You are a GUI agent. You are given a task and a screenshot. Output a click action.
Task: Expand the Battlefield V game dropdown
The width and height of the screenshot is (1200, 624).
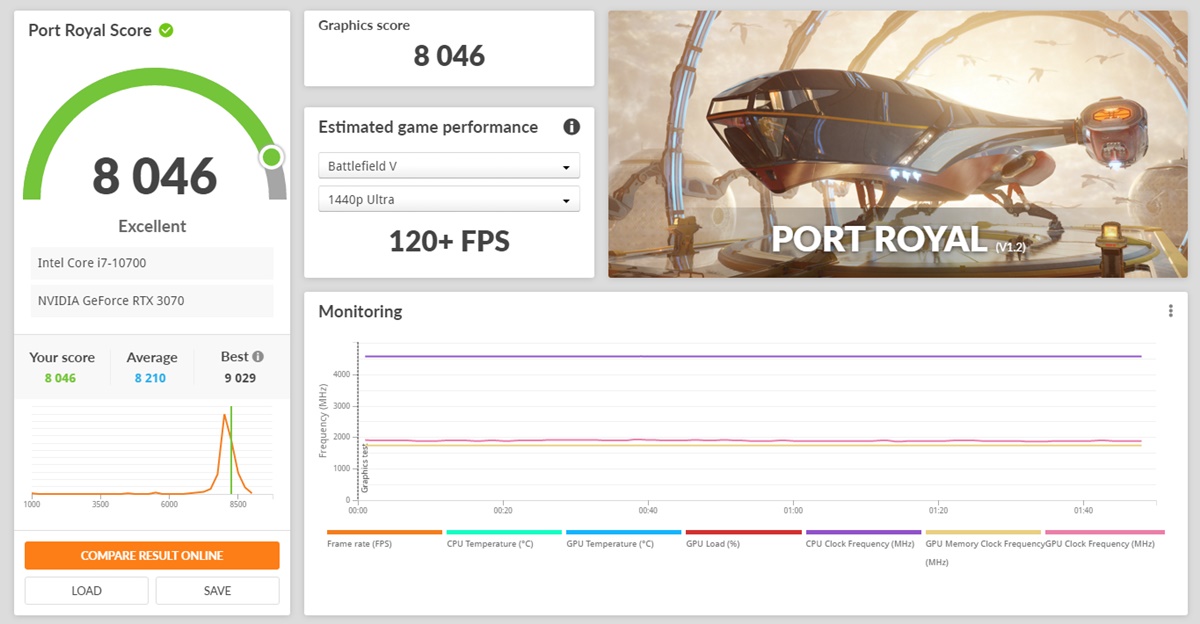point(449,166)
